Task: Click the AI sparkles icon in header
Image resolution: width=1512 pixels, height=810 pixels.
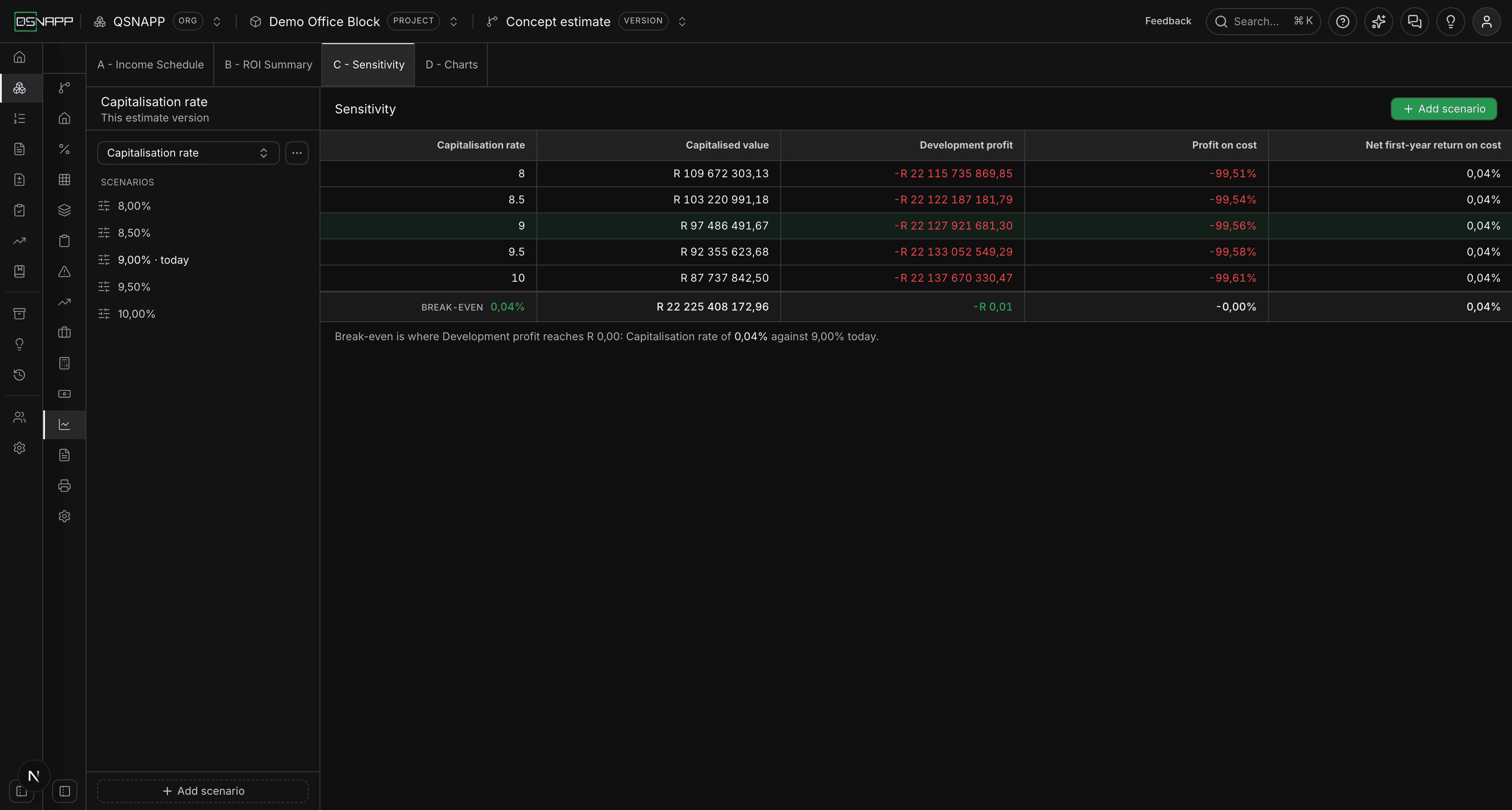Action: pos(1378,22)
